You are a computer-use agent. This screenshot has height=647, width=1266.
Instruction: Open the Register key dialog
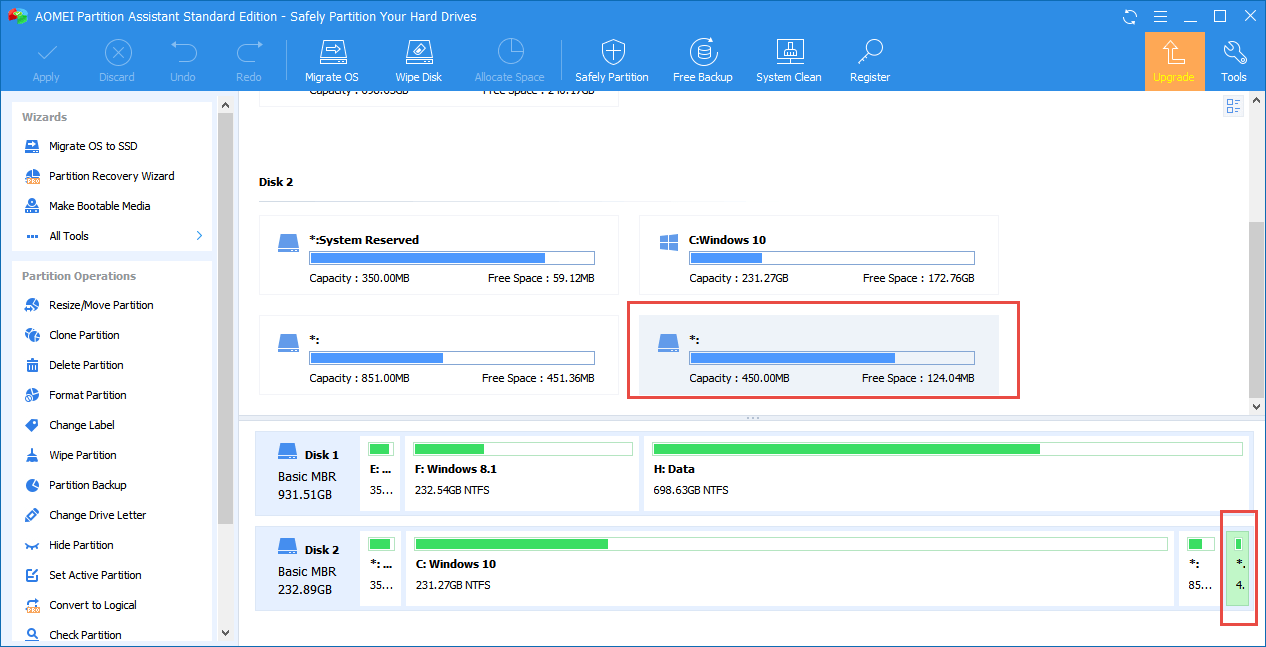[x=870, y=61]
